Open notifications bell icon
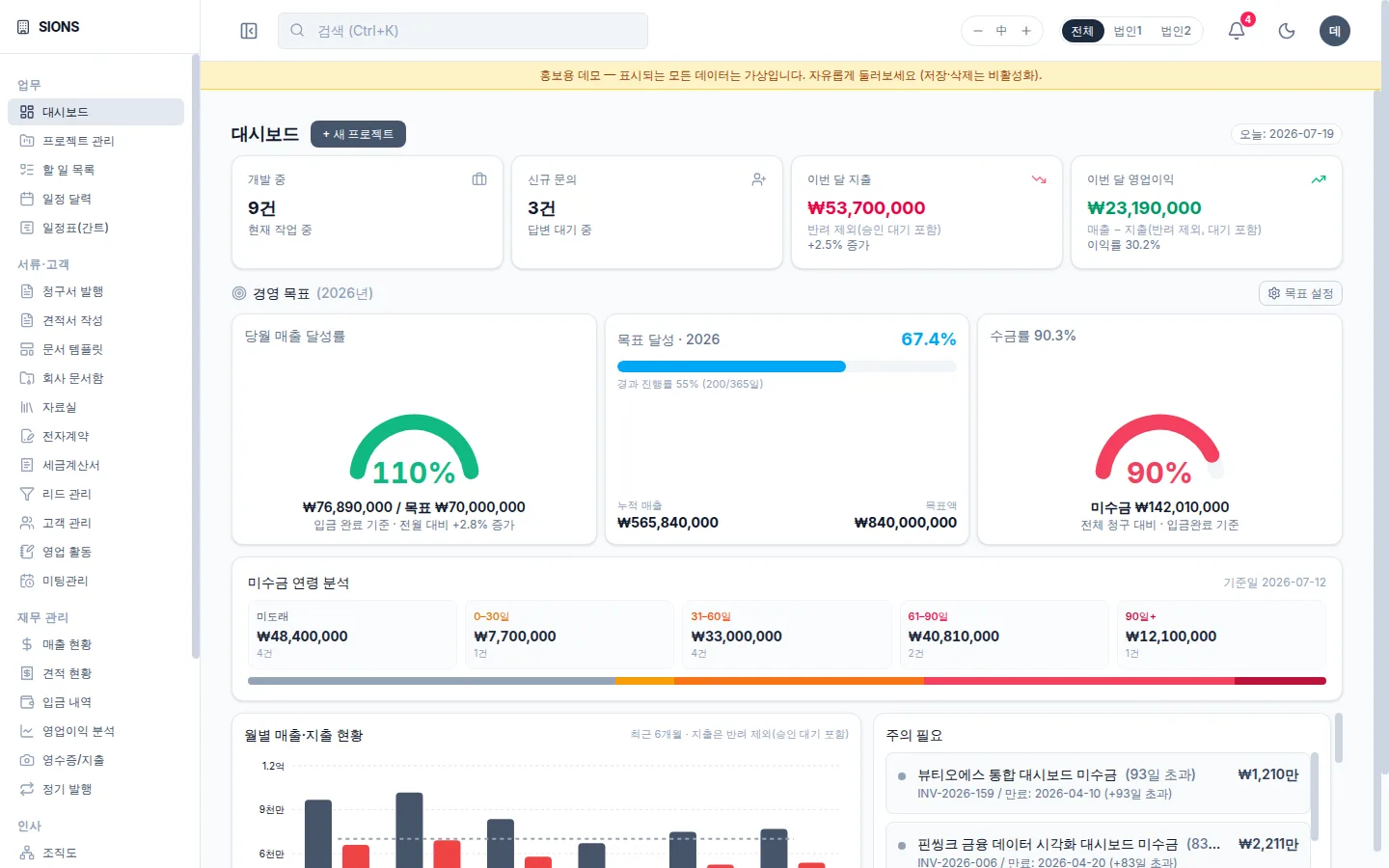 click(x=1237, y=31)
